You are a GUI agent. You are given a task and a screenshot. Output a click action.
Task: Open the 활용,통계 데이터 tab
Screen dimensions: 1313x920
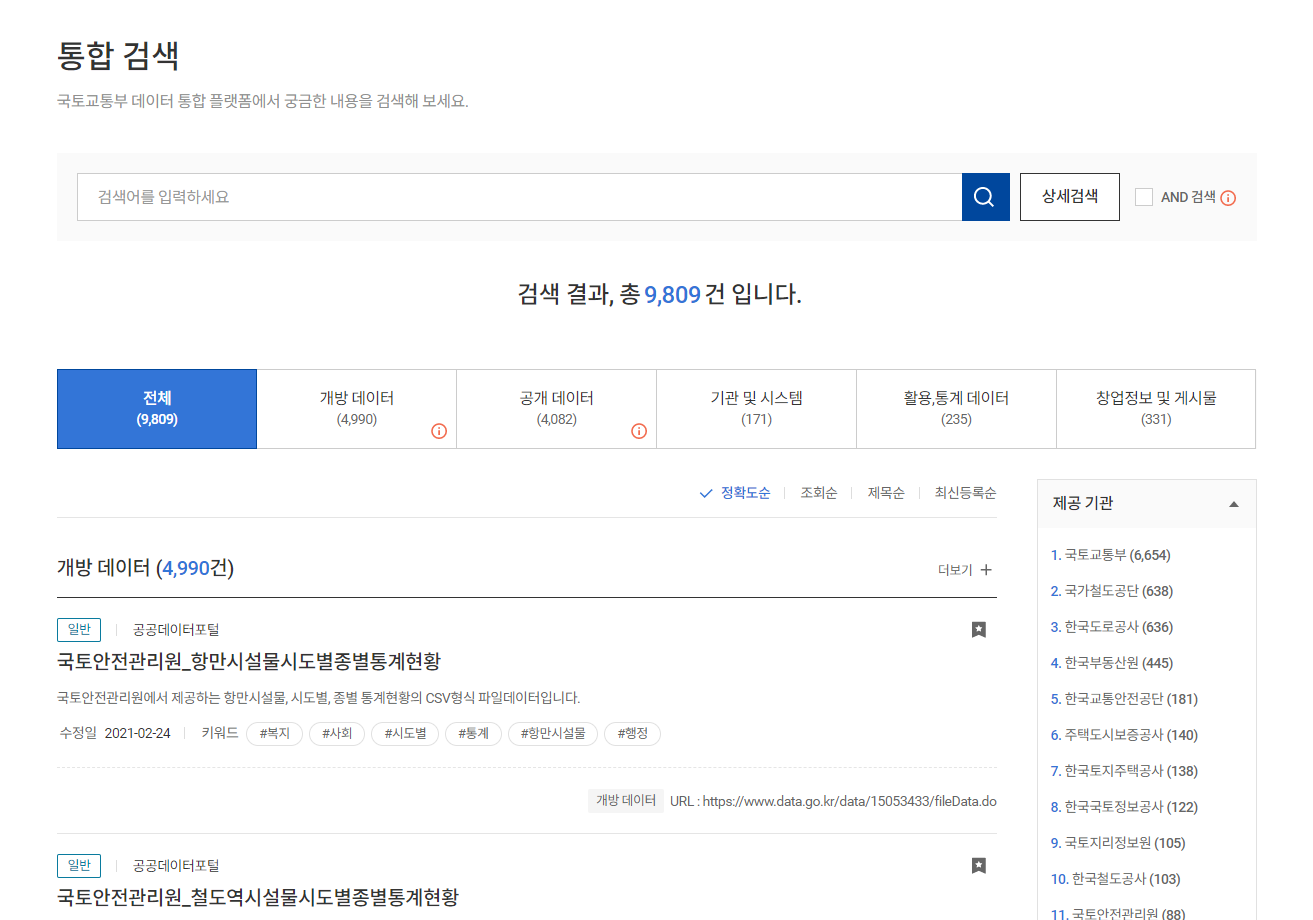pyautogui.click(x=956, y=408)
